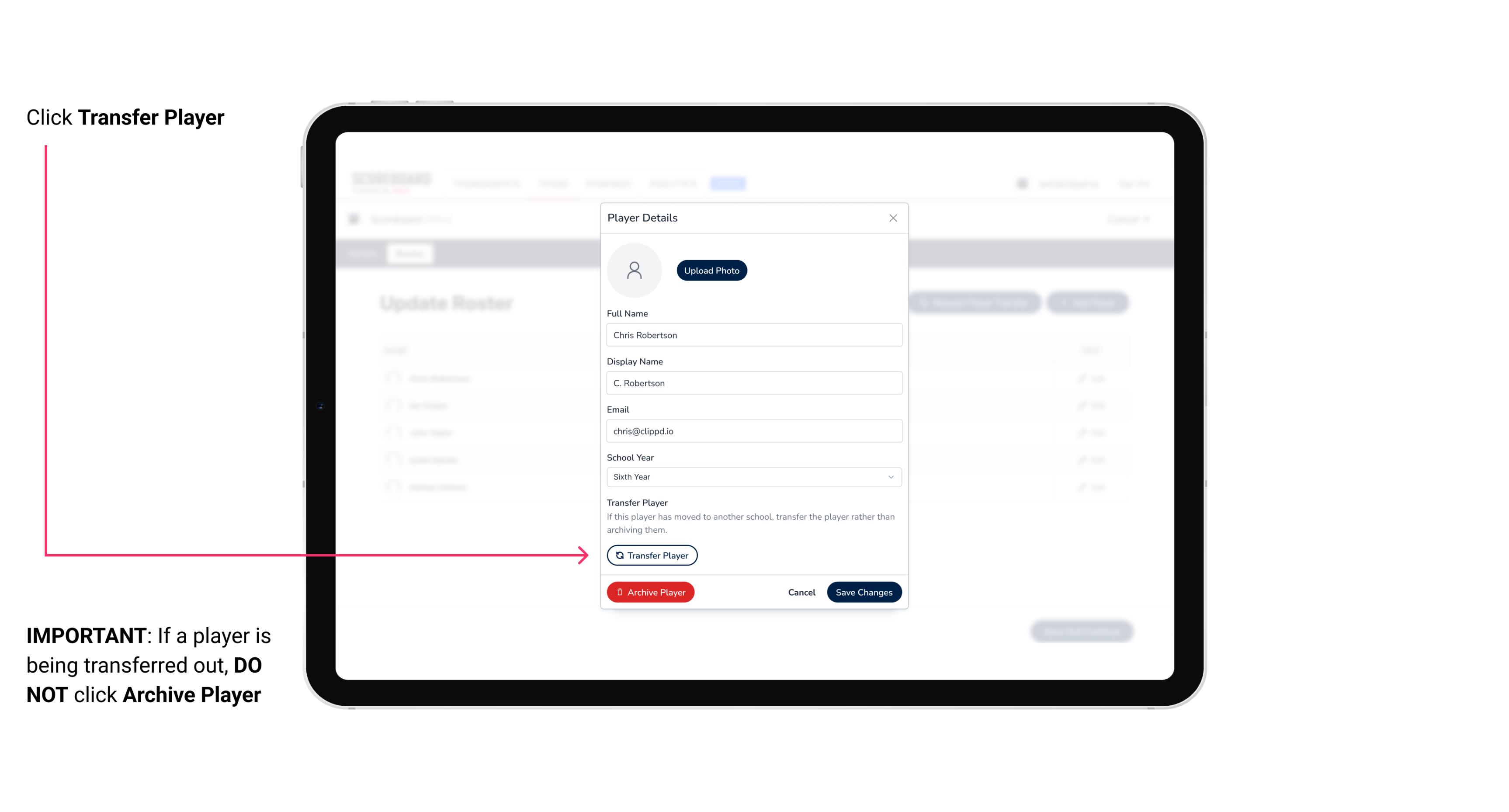This screenshot has height=812, width=1509.
Task: Click the sync icon on Transfer Player
Action: pyautogui.click(x=619, y=555)
